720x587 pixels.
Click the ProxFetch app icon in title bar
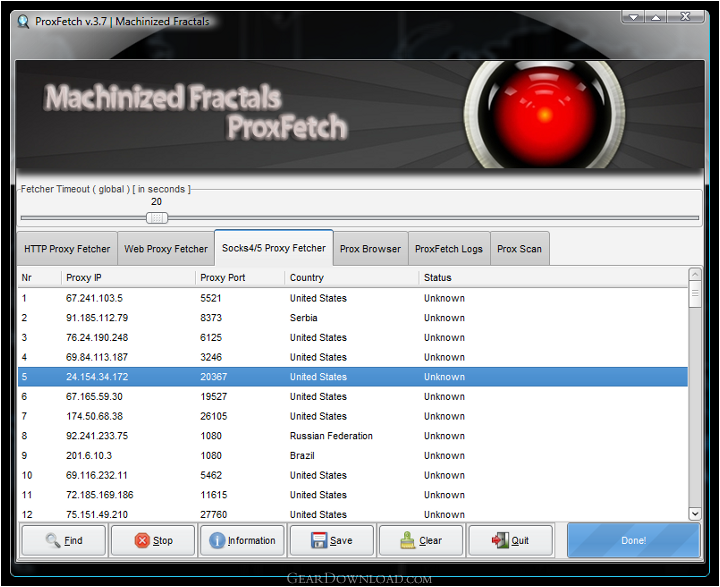point(23,22)
